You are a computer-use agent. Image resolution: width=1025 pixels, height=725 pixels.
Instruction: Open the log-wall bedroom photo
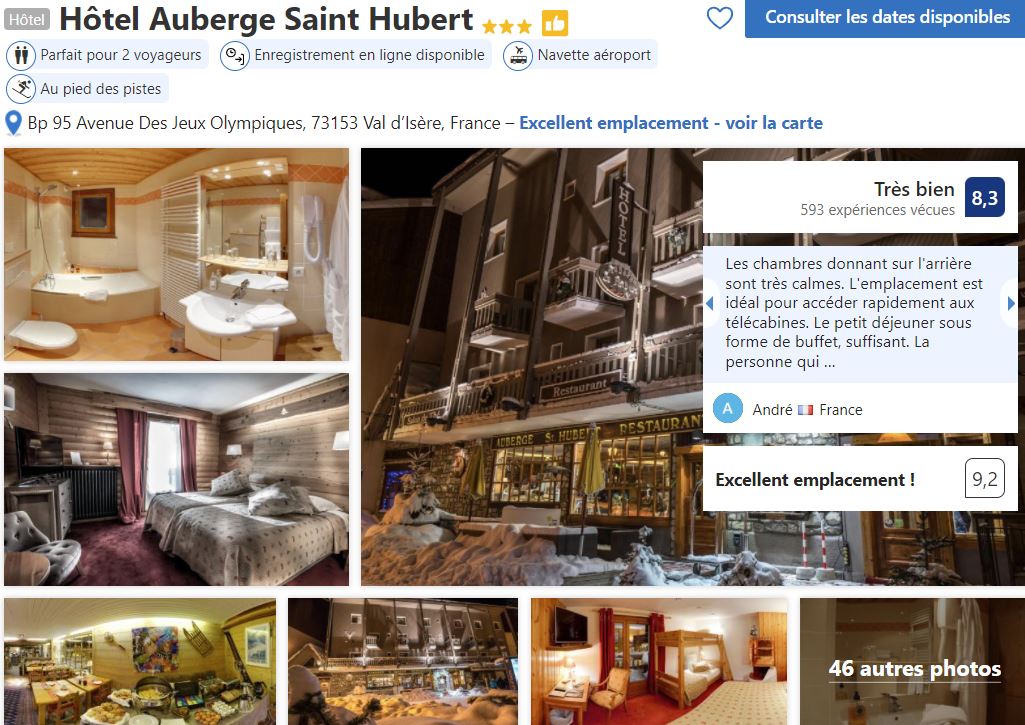[176, 479]
